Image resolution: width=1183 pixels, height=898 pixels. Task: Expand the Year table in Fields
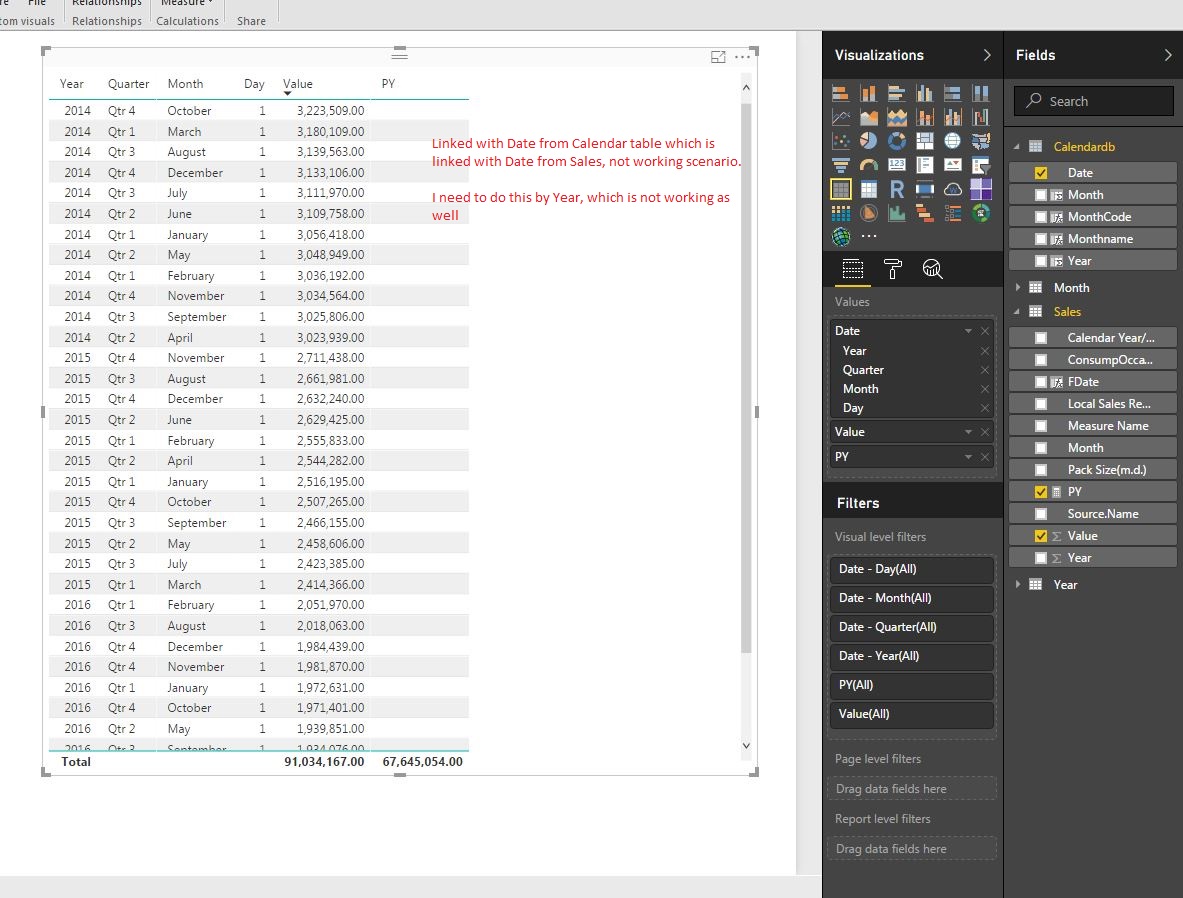click(1017, 584)
